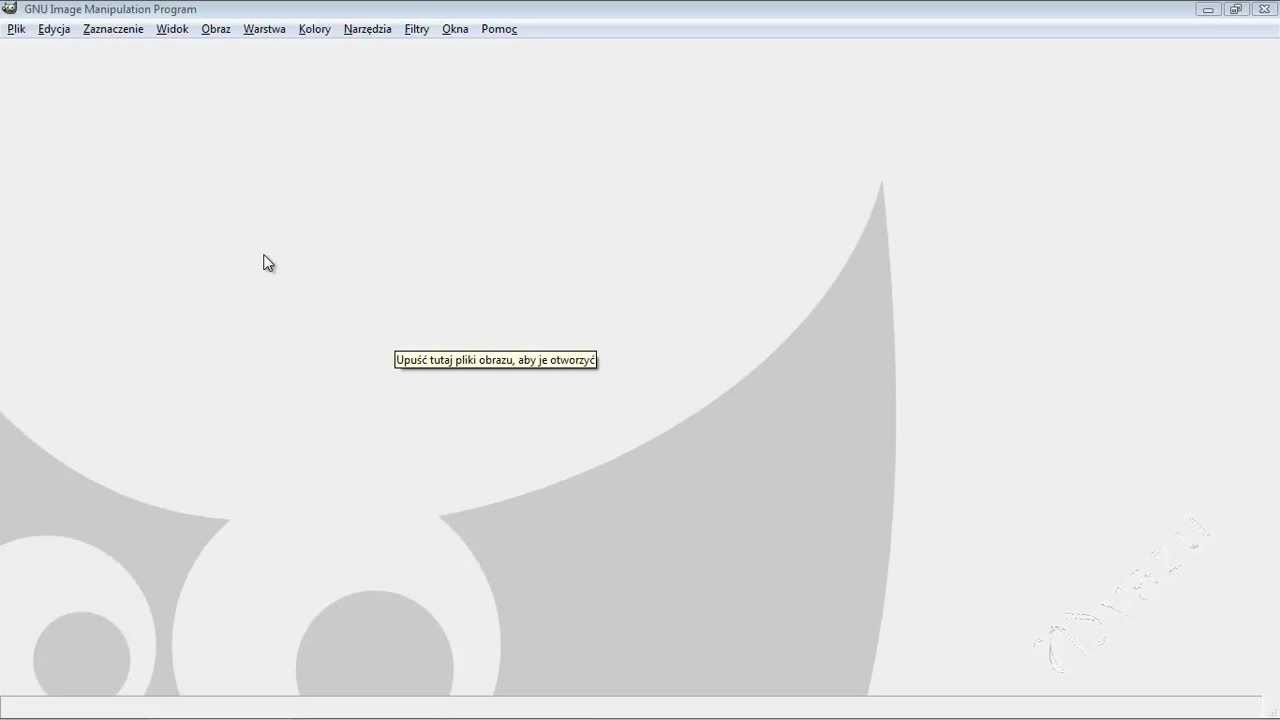Open the Edycja menu

54,29
